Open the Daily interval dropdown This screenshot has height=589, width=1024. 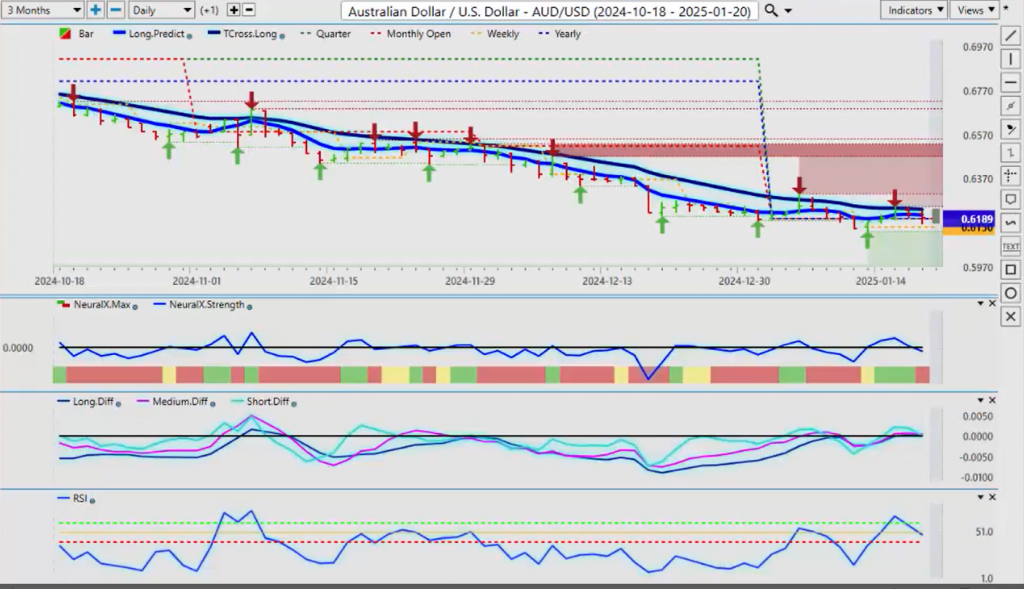point(160,10)
